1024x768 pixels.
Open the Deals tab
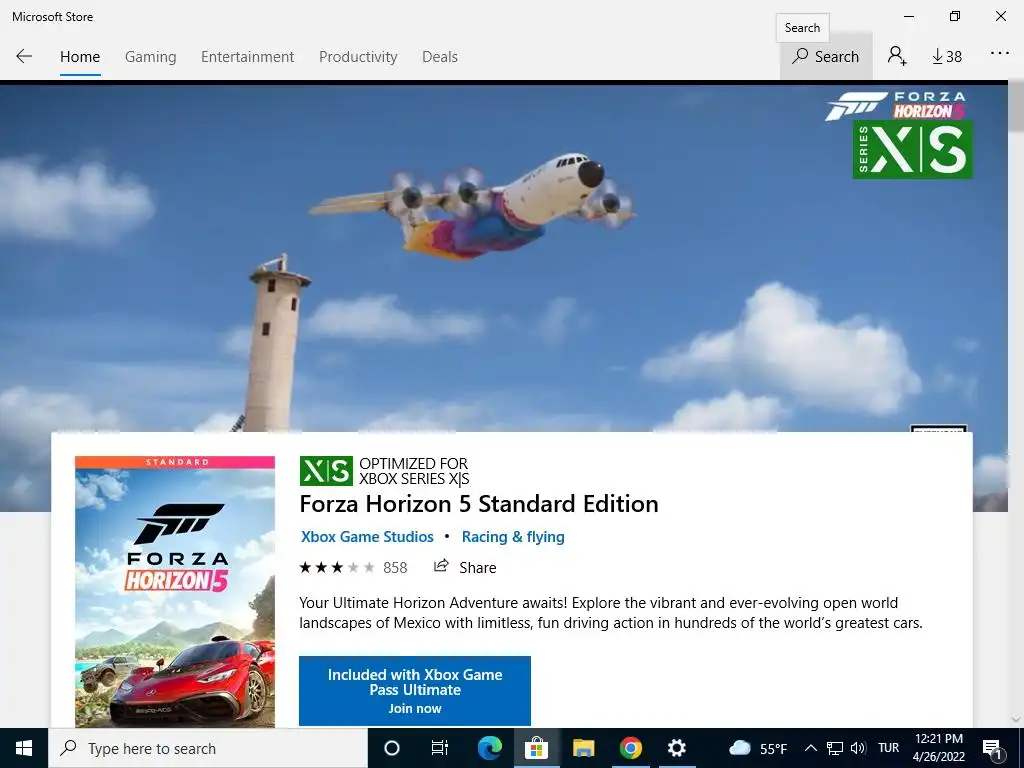point(440,57)
